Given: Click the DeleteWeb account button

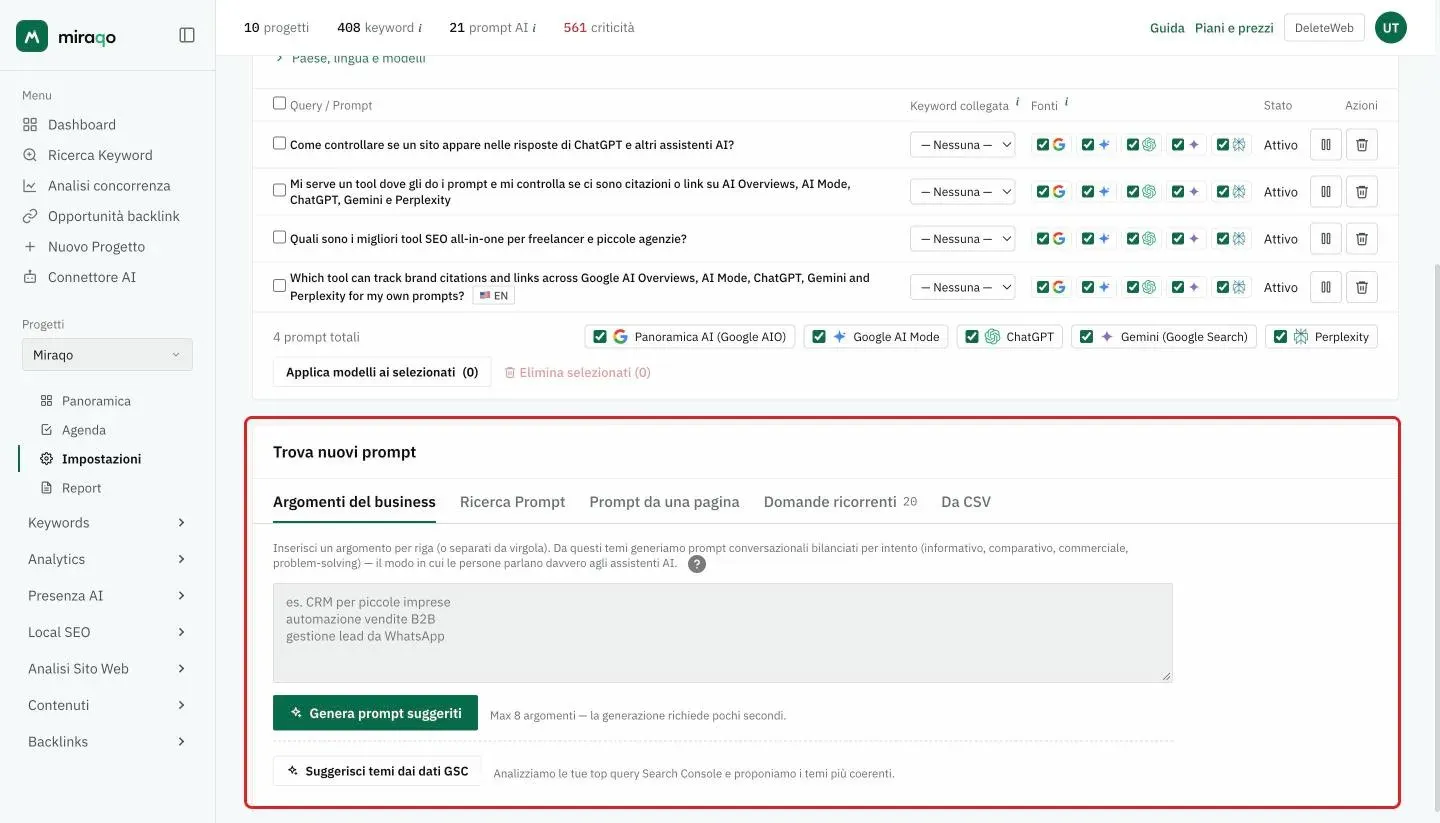Looking at the screenshot, I should (1324, 28).
